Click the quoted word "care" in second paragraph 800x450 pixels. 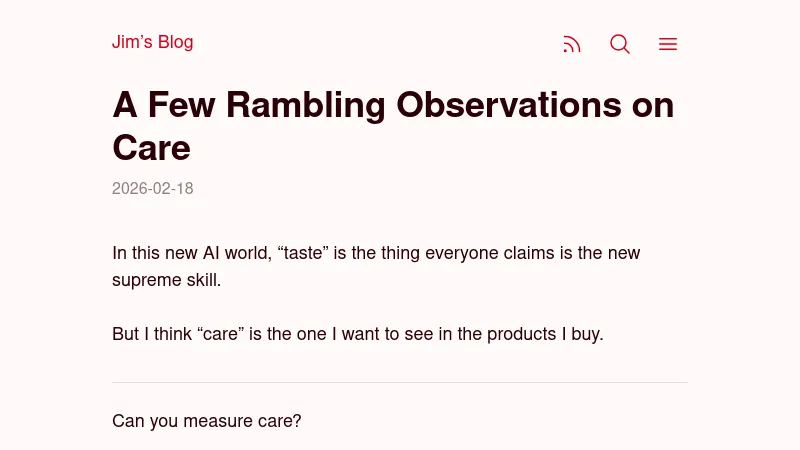221,334
